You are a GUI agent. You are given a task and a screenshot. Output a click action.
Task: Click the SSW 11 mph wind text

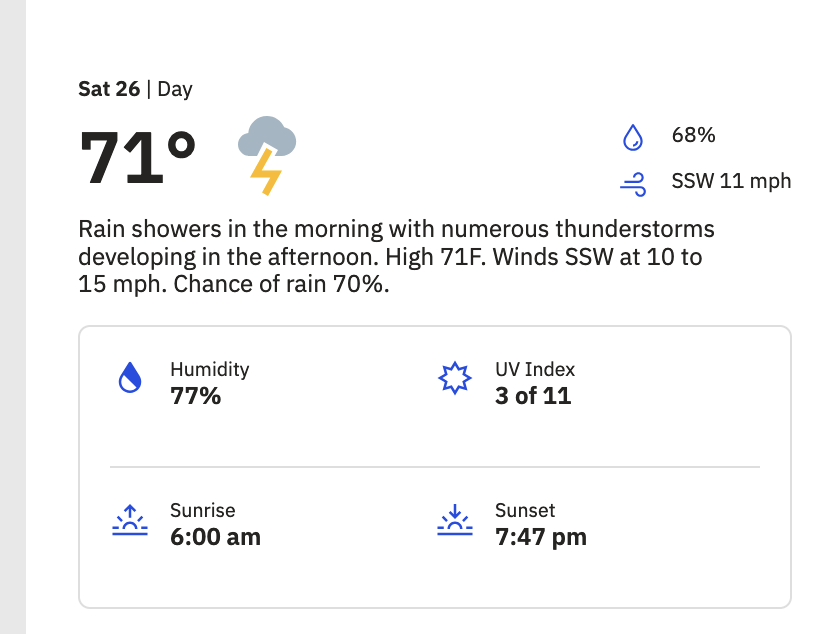coord(731,181)
